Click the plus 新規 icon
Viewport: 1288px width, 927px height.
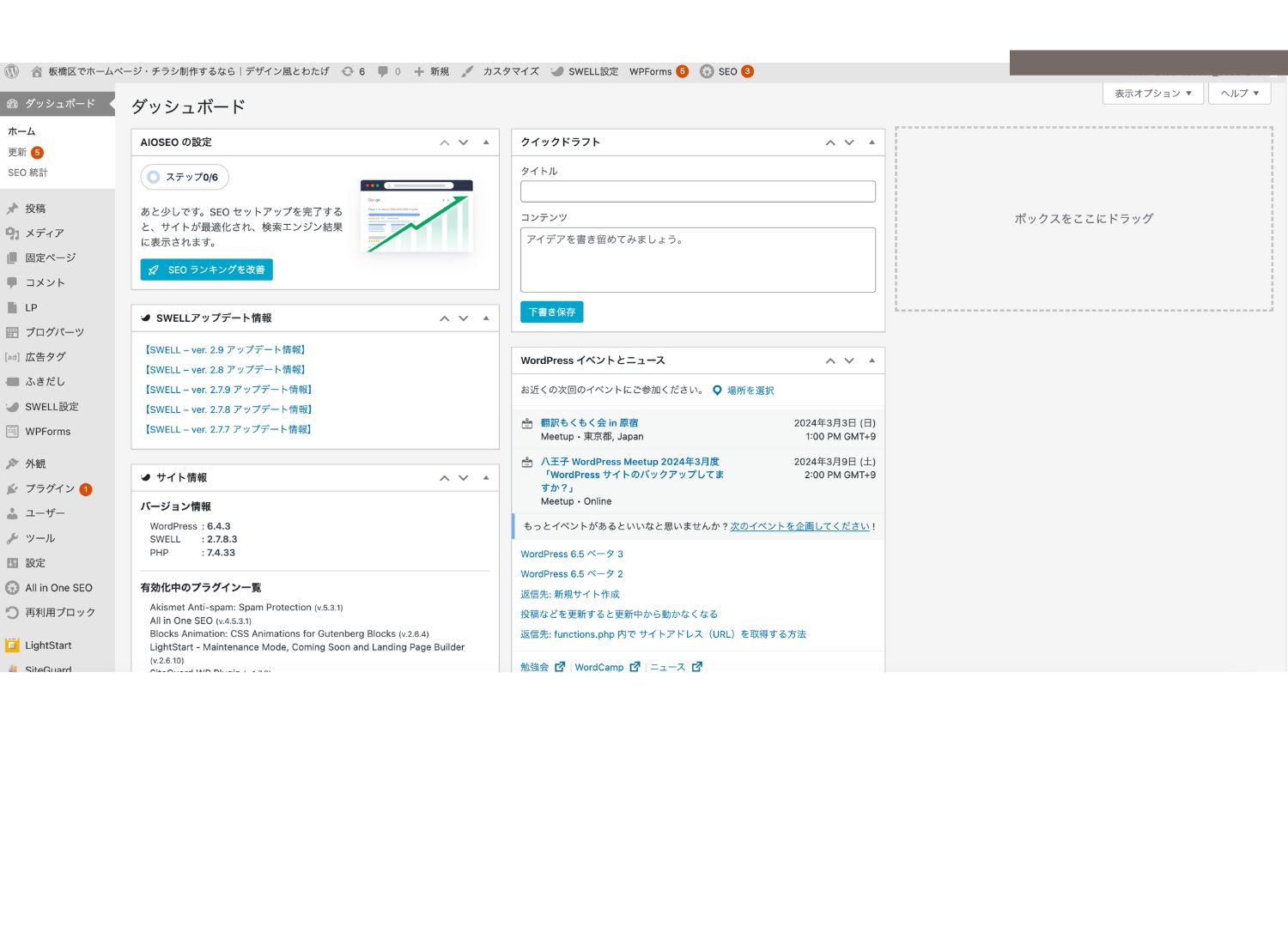(x=419, y=71)
